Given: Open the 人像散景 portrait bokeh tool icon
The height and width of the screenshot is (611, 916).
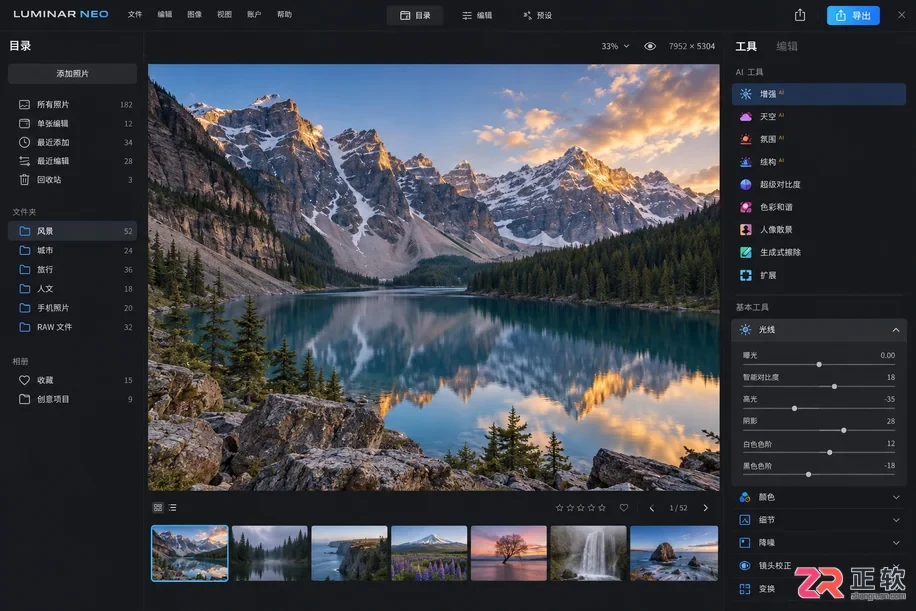Looking at the screenshot, I should click(745, 230).
